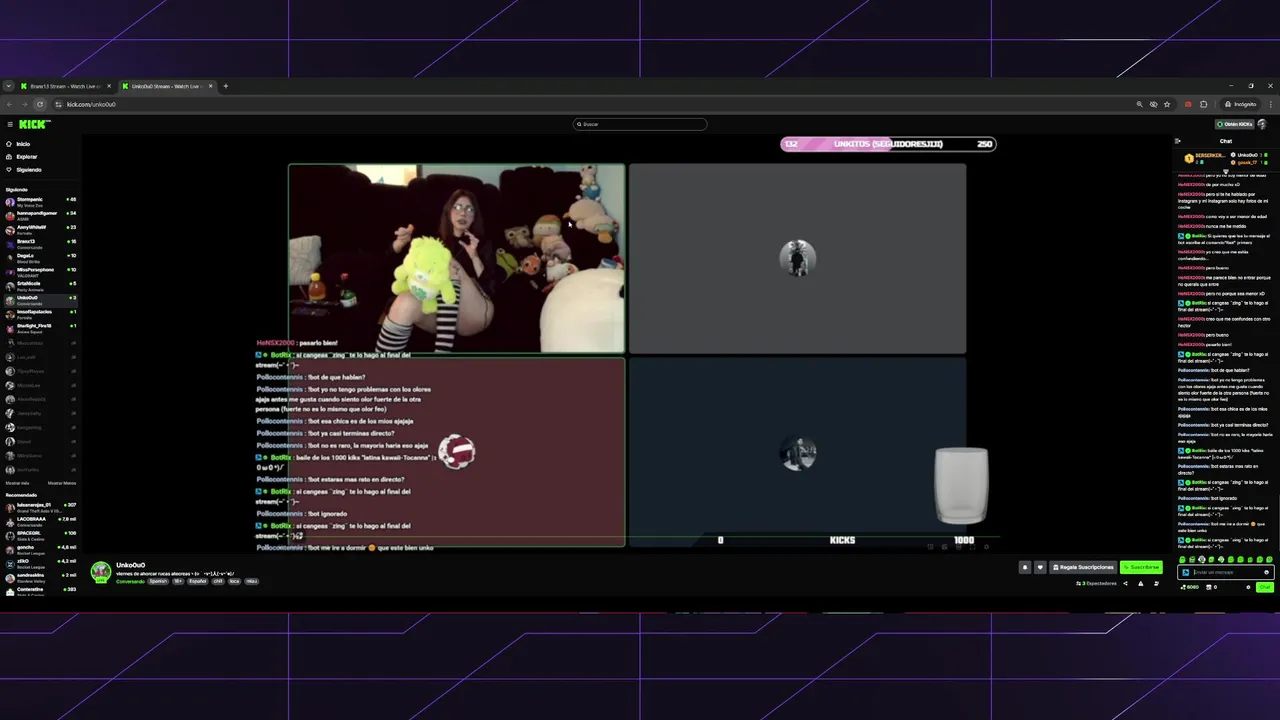Click the DegaLe channel avatar

tap(10, 257)
